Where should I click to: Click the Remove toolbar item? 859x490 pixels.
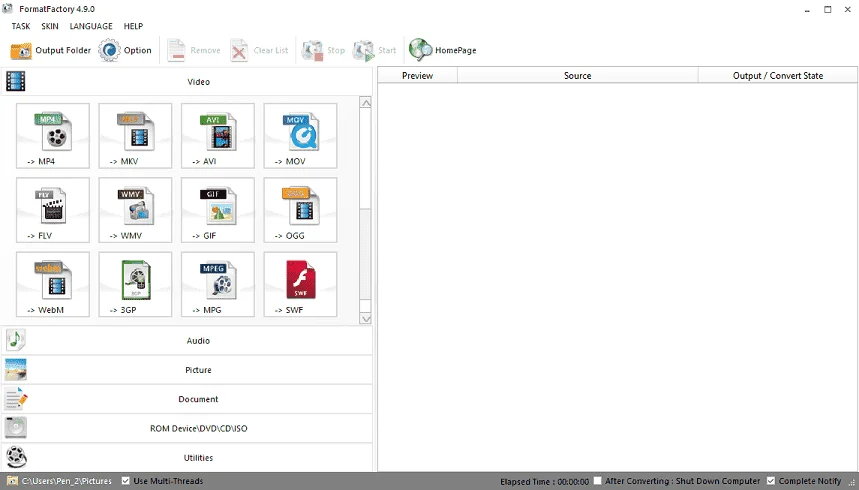point(193,50)
